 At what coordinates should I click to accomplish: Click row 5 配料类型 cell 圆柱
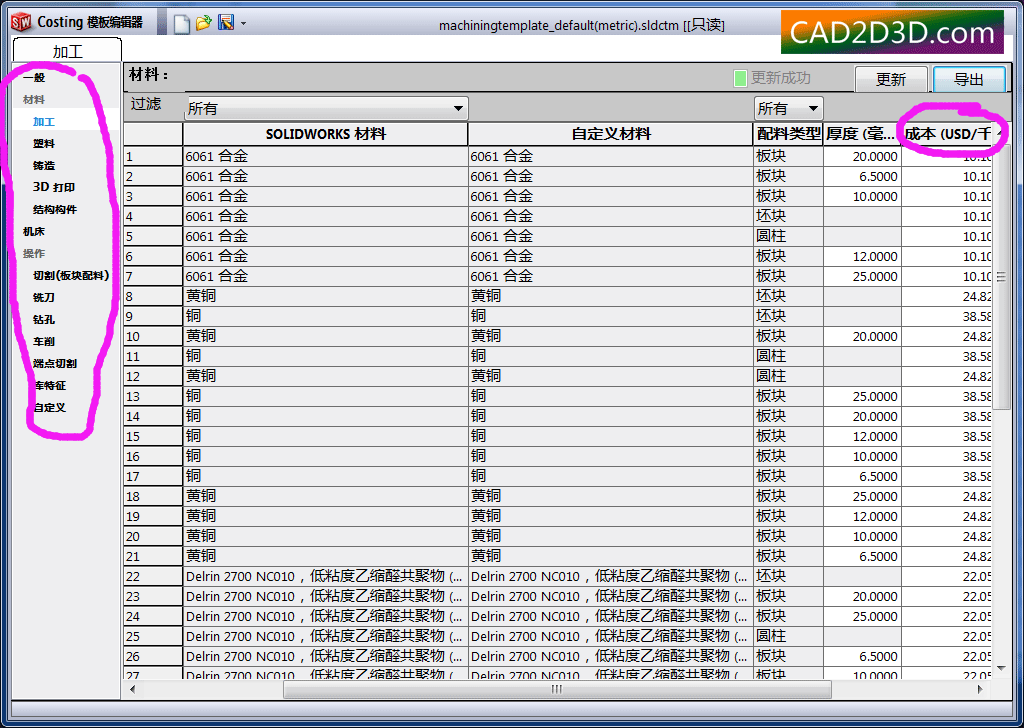(788, 236)
